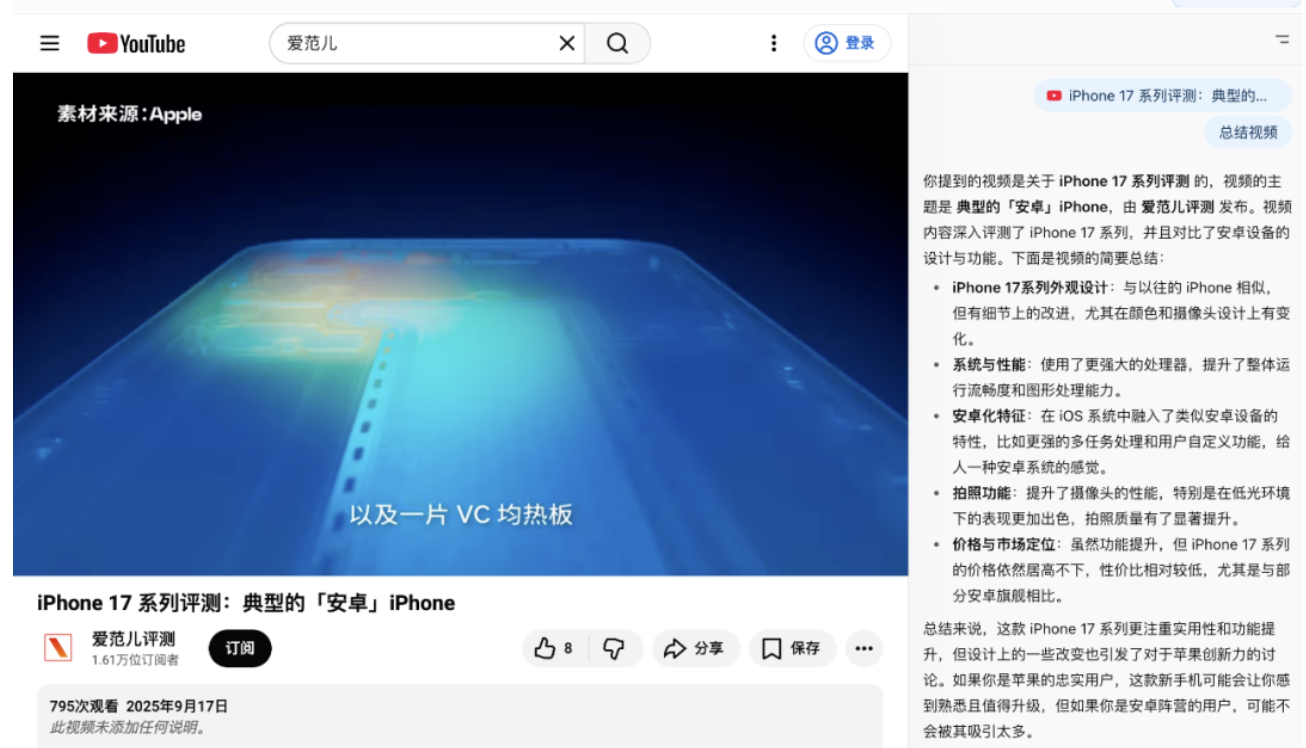Open more actions ellipsis beside 保存
The image size is (1306, 748).
(864, 648)
